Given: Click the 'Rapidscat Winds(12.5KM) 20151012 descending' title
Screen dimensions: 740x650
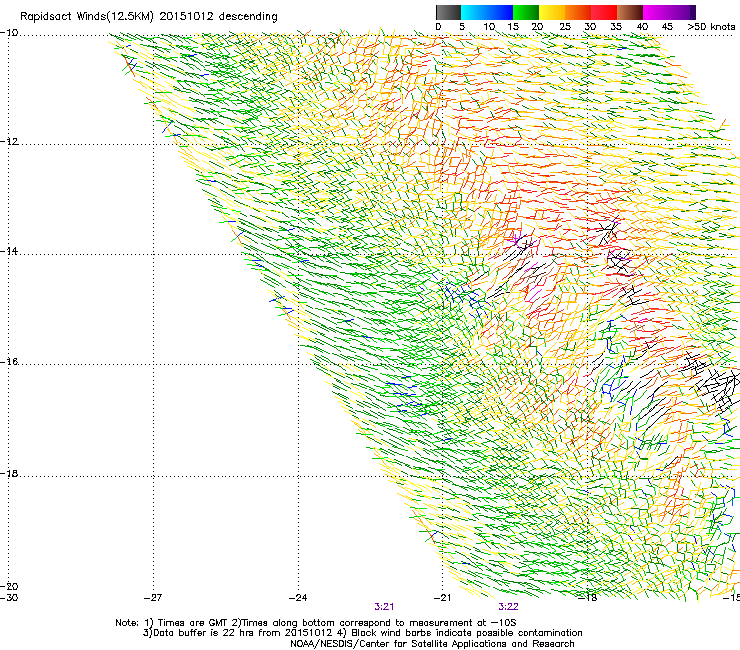Looking at the screenshot, I should point(149,17).
